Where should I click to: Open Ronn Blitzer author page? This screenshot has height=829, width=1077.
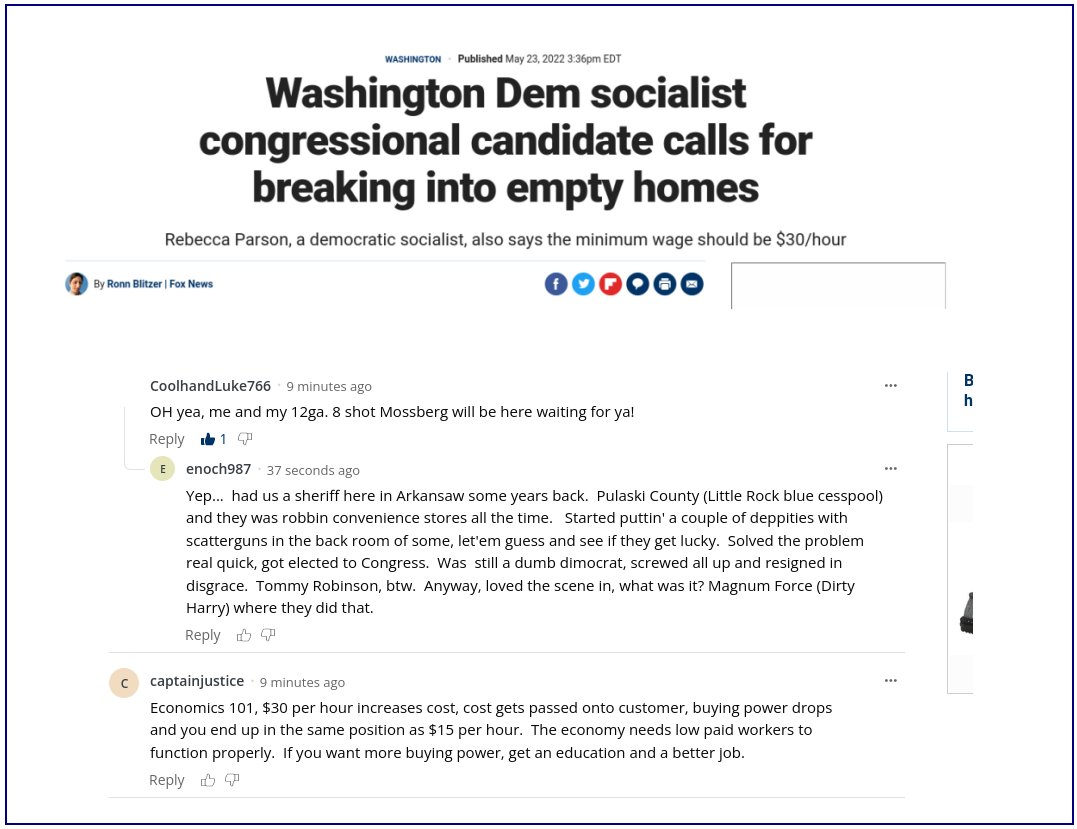click(x=134, y=284)
